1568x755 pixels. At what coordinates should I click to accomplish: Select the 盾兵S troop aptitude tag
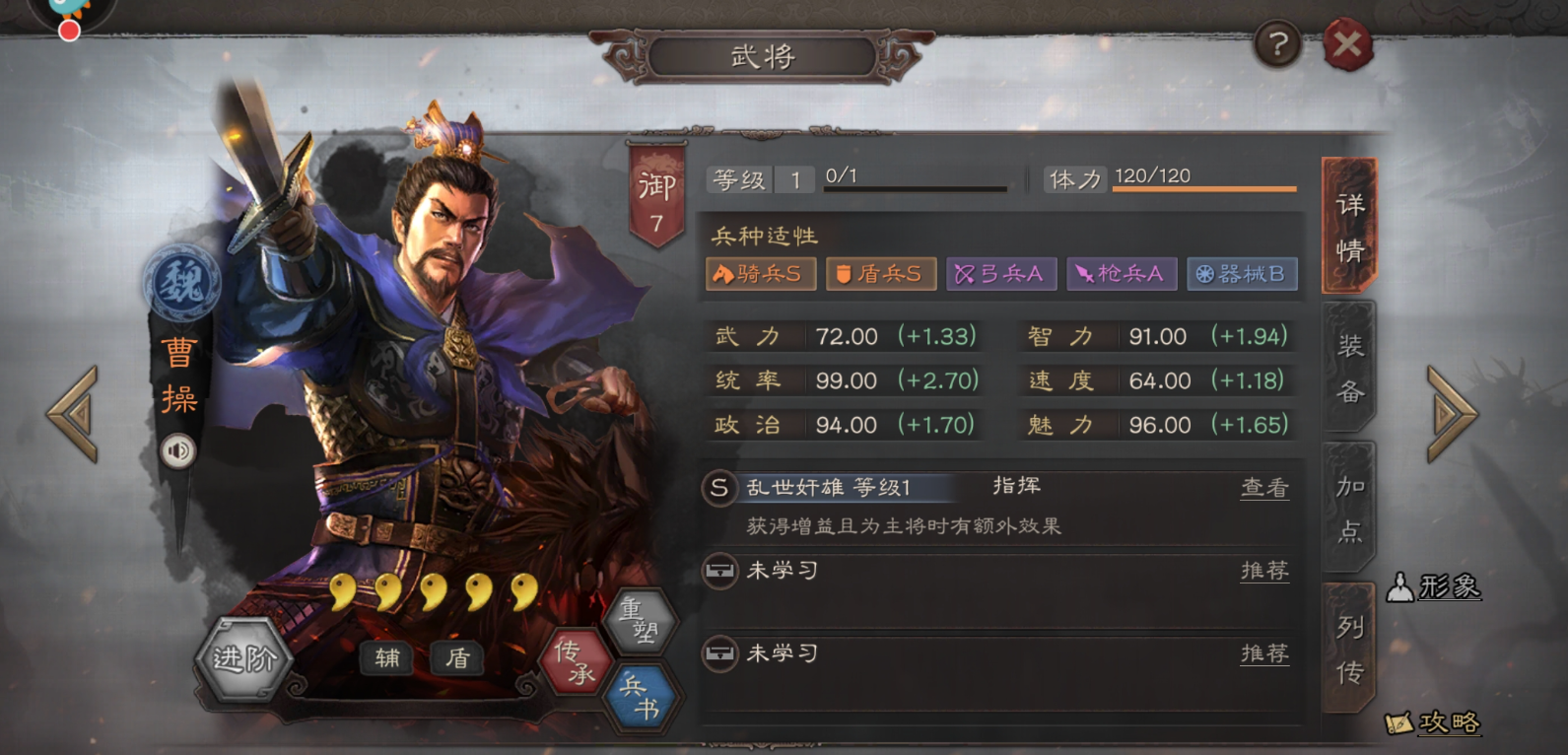[x=880, y=273]
